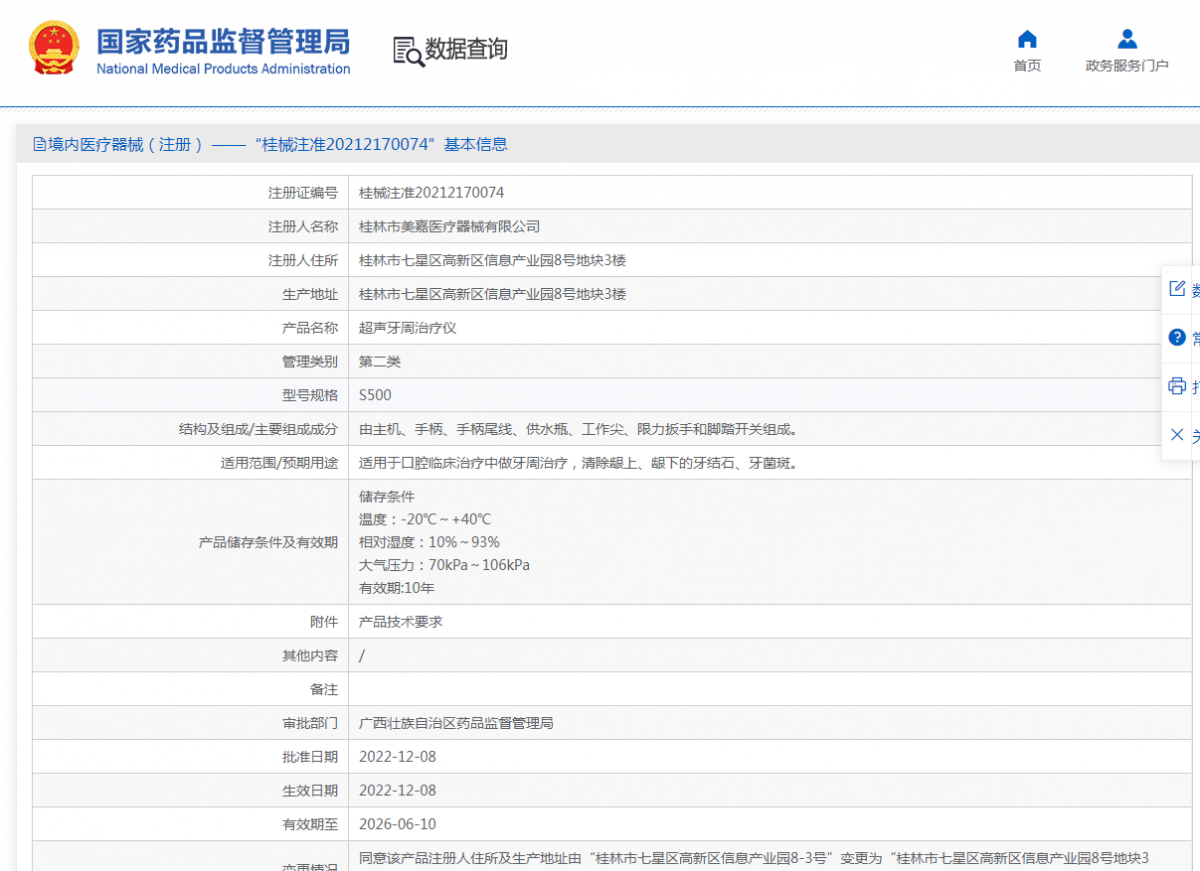Click the slash value in 其他内容 row
Viewport: 1200px width, 871px height.
pos(362,655)
